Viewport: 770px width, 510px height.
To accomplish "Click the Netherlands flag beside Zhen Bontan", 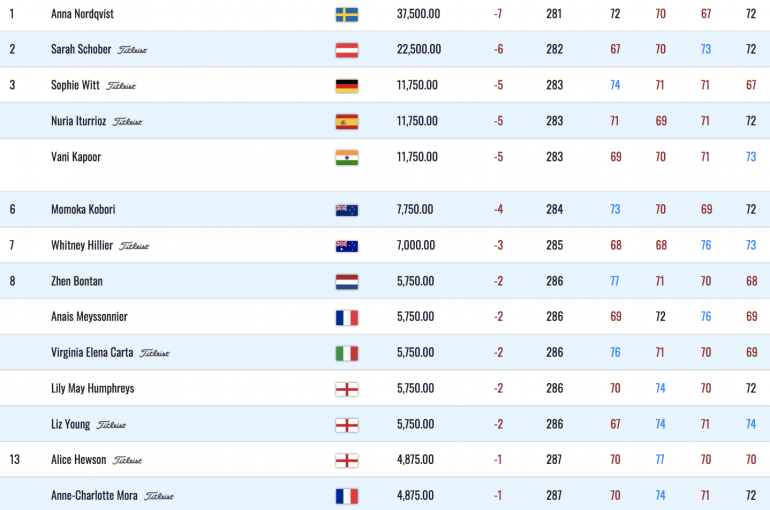I will click(347, 282).
